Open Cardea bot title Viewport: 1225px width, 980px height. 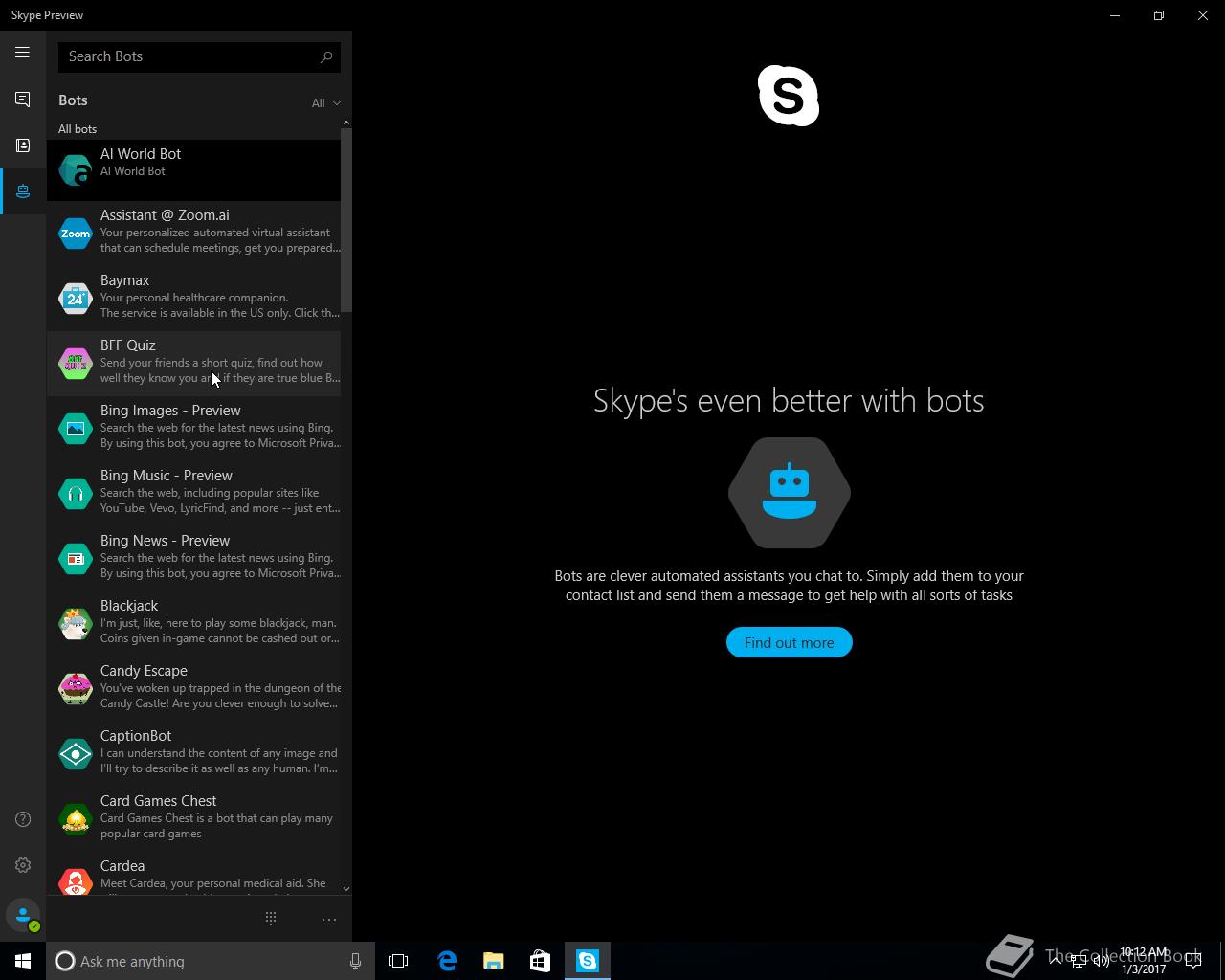pyautogui.click(x=122, y=866)
